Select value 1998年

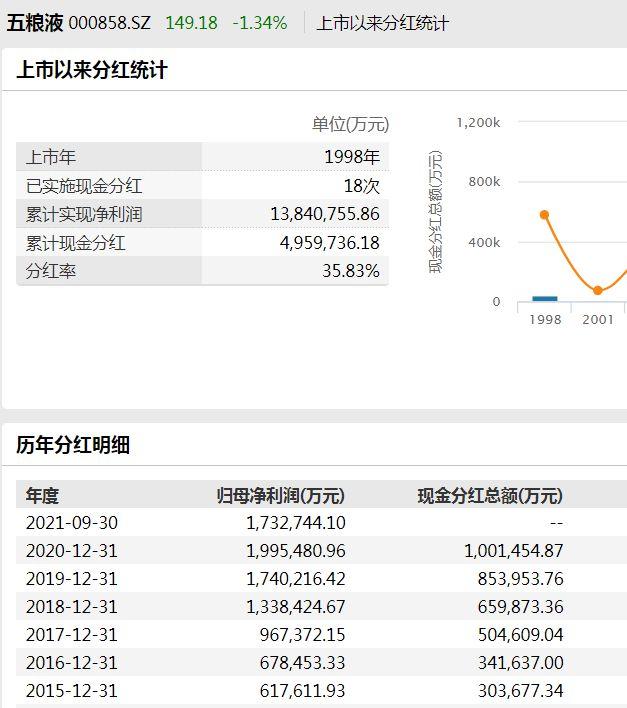[352, 157]
